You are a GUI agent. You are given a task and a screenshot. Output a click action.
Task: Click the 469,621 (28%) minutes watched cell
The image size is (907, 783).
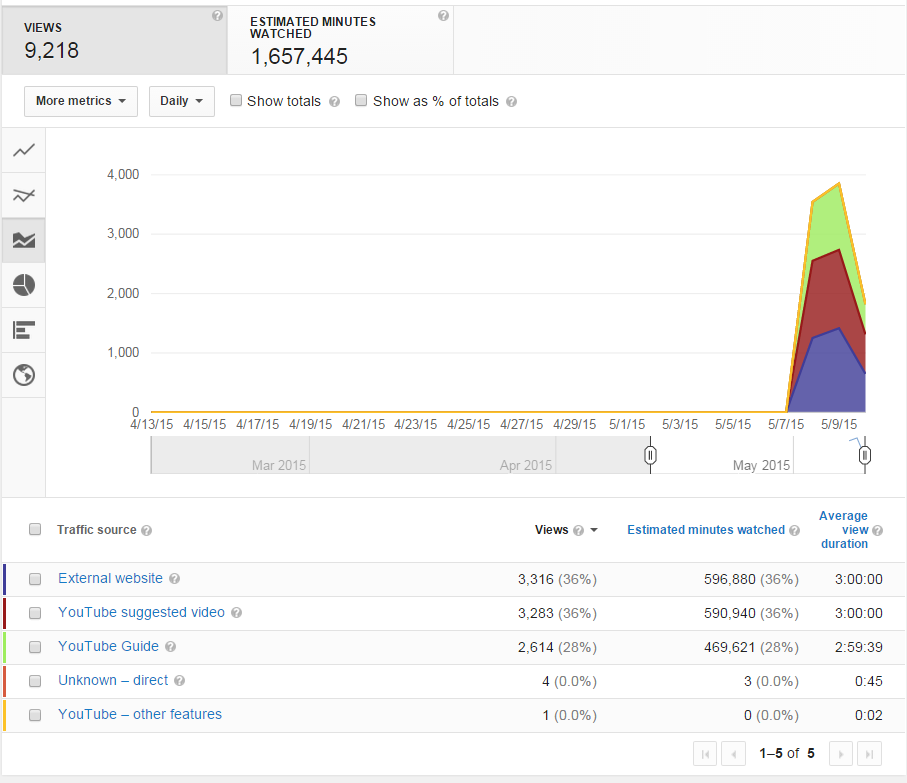tap(751, 647)
